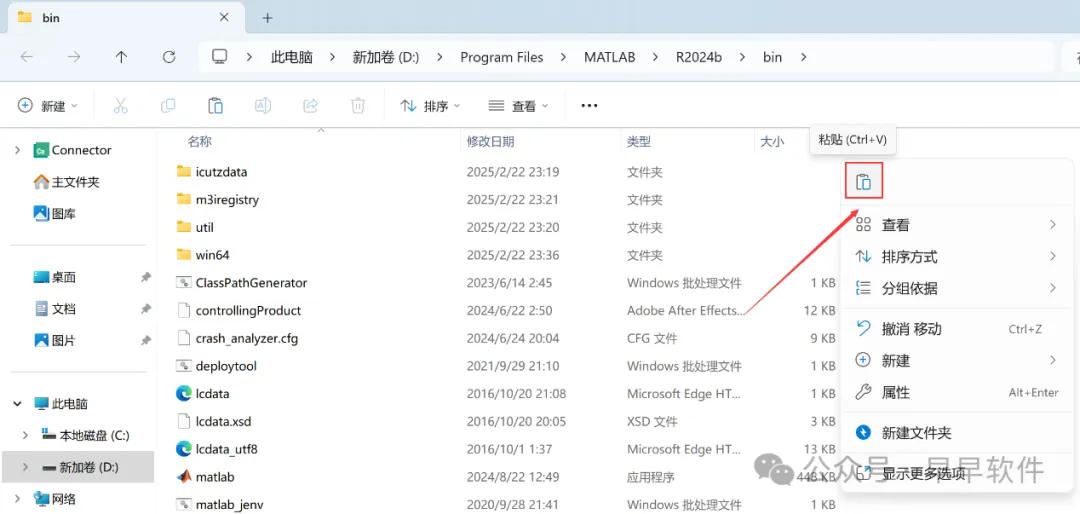
Task: Click the Delete trash toolbar icon
Action: 357,105
